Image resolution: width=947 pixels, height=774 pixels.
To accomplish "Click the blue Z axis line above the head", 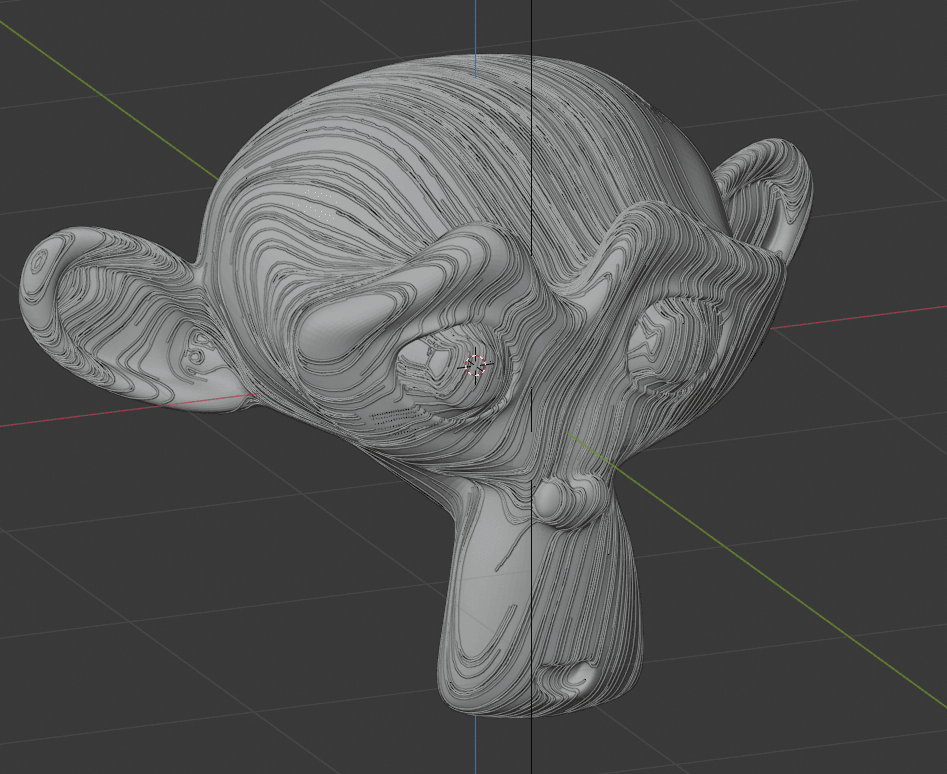I will click(475, 25).
